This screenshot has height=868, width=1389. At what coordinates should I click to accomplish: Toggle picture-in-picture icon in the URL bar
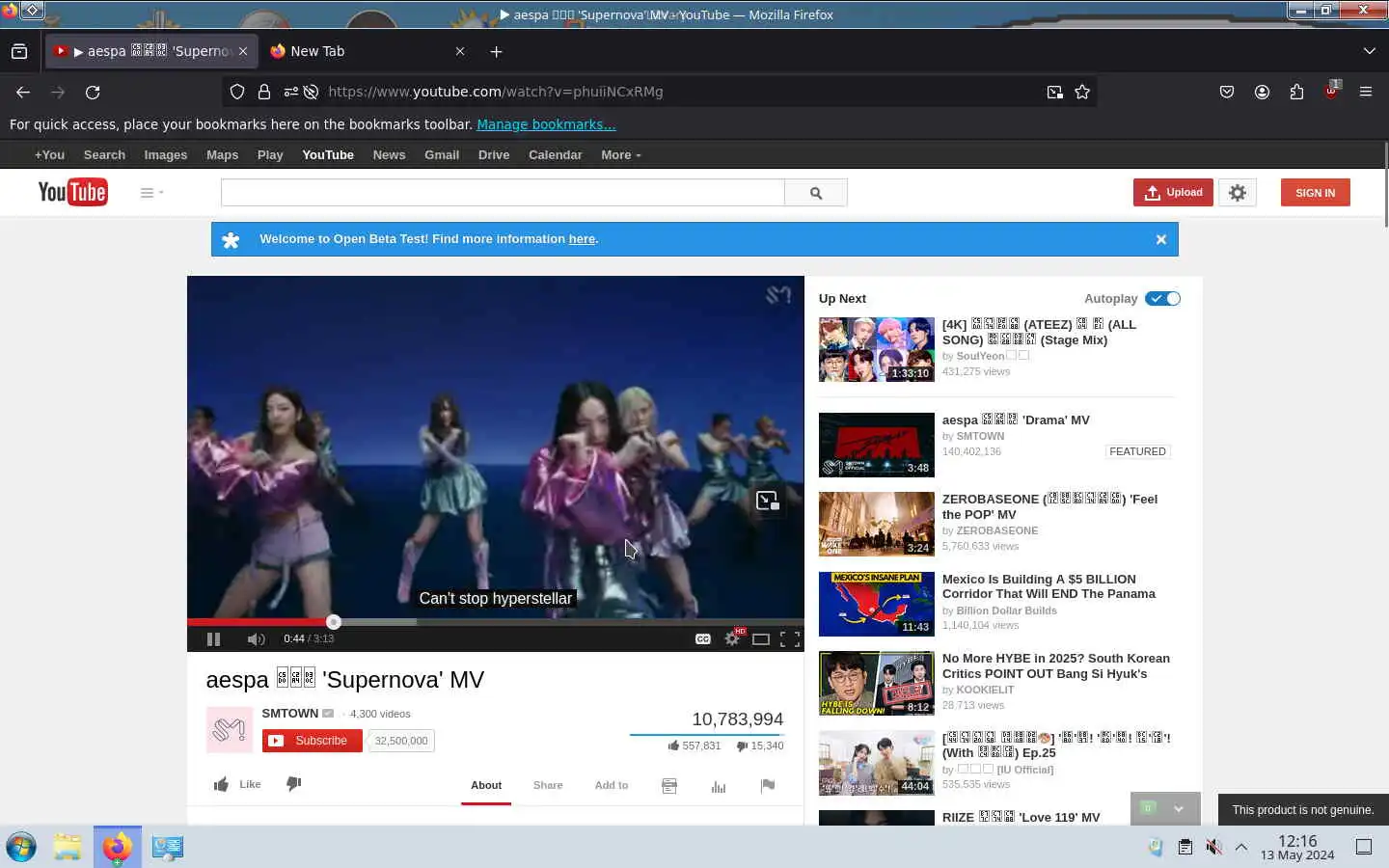pyautogui.click(x=1055, y=92)
